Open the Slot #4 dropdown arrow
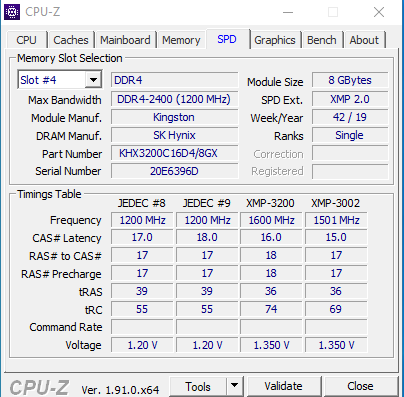This screenshot has height=397, width=404. coord(93,80)
